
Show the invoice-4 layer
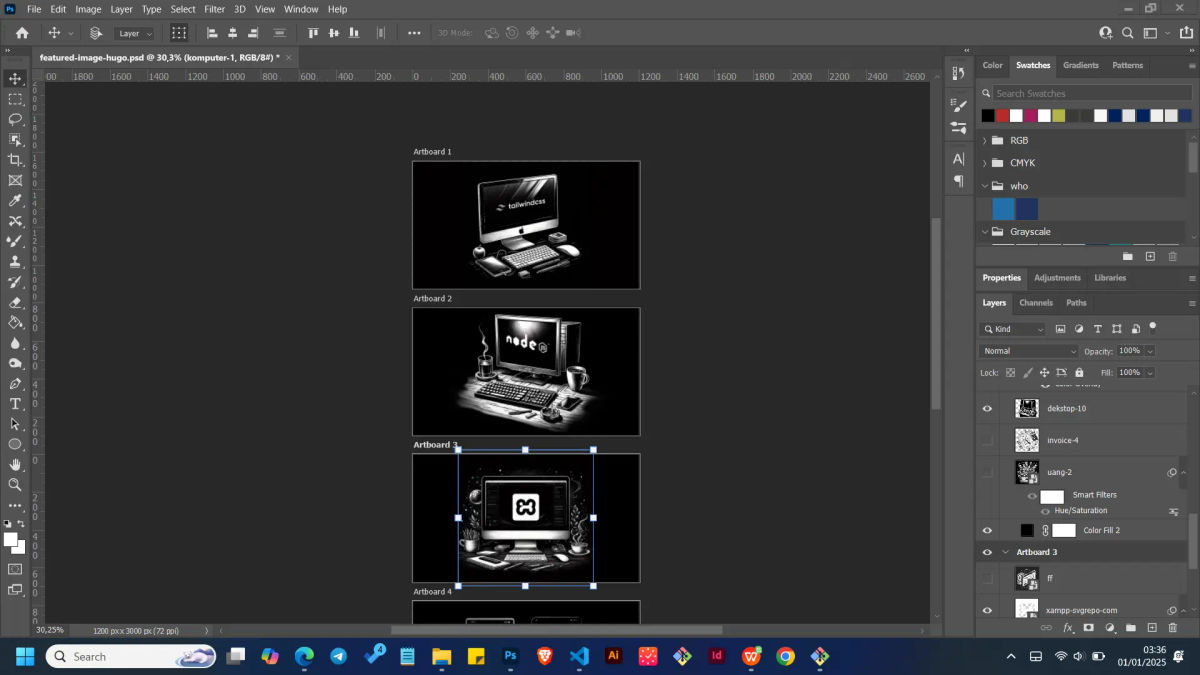(988, 440)
